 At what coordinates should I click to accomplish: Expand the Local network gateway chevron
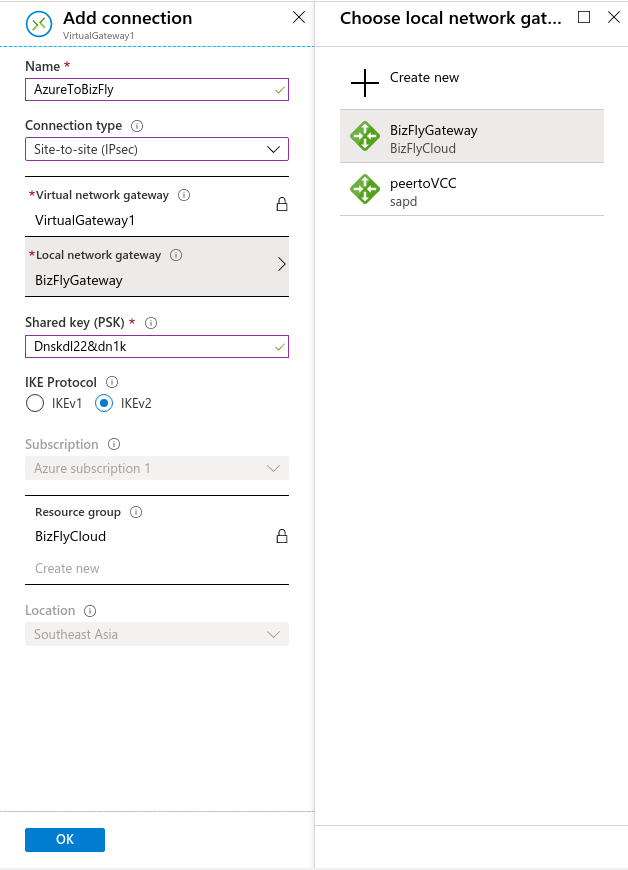point(281,264)
